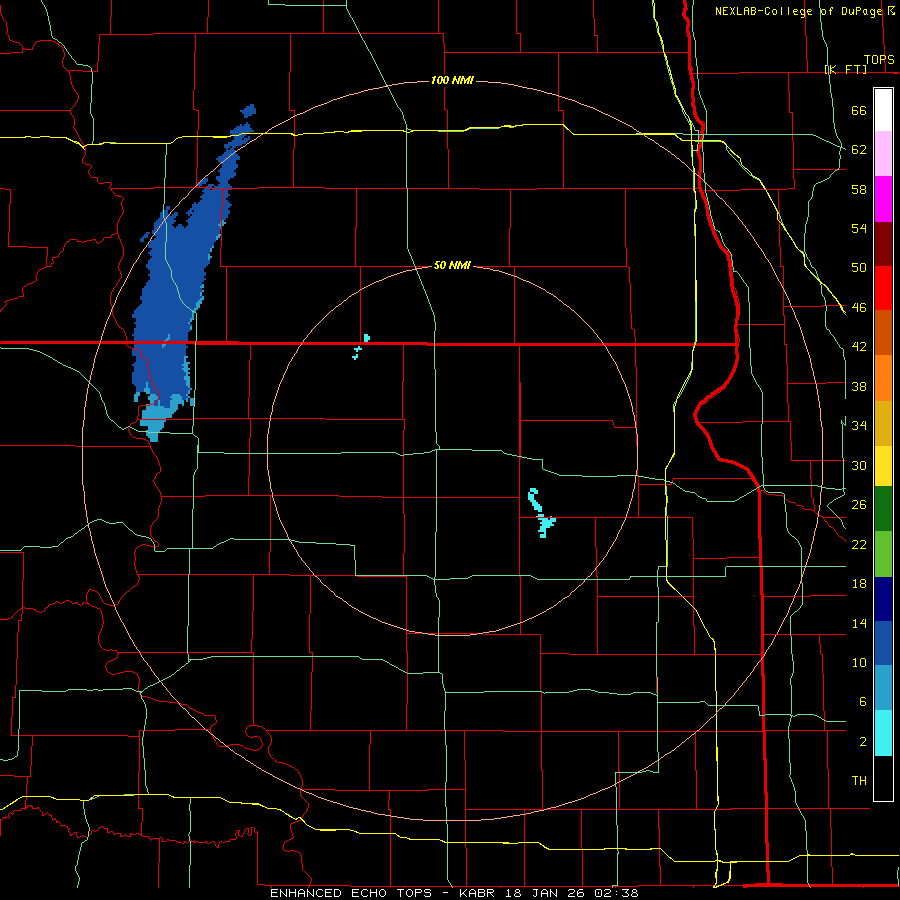
Task: Click the 'TH' threshold label
Action: coord(859,781)
